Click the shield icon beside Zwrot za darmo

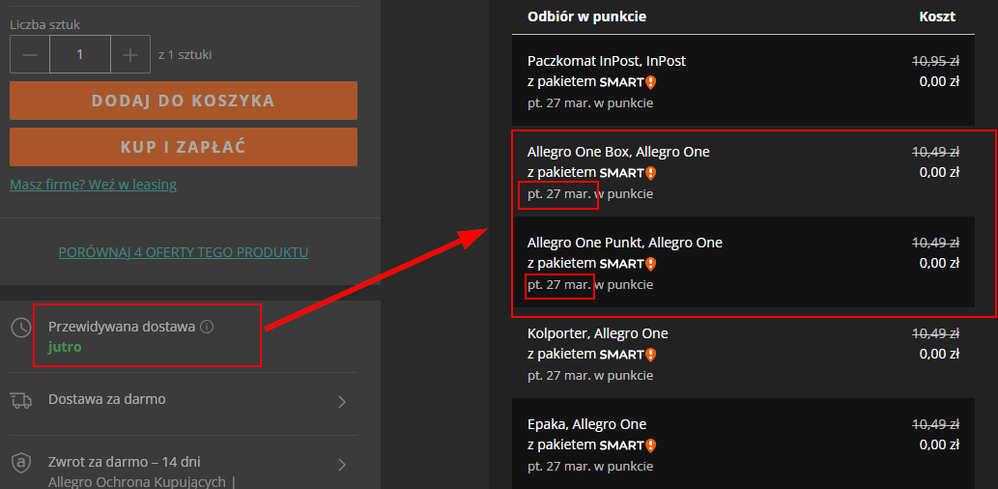coord(21,463)
